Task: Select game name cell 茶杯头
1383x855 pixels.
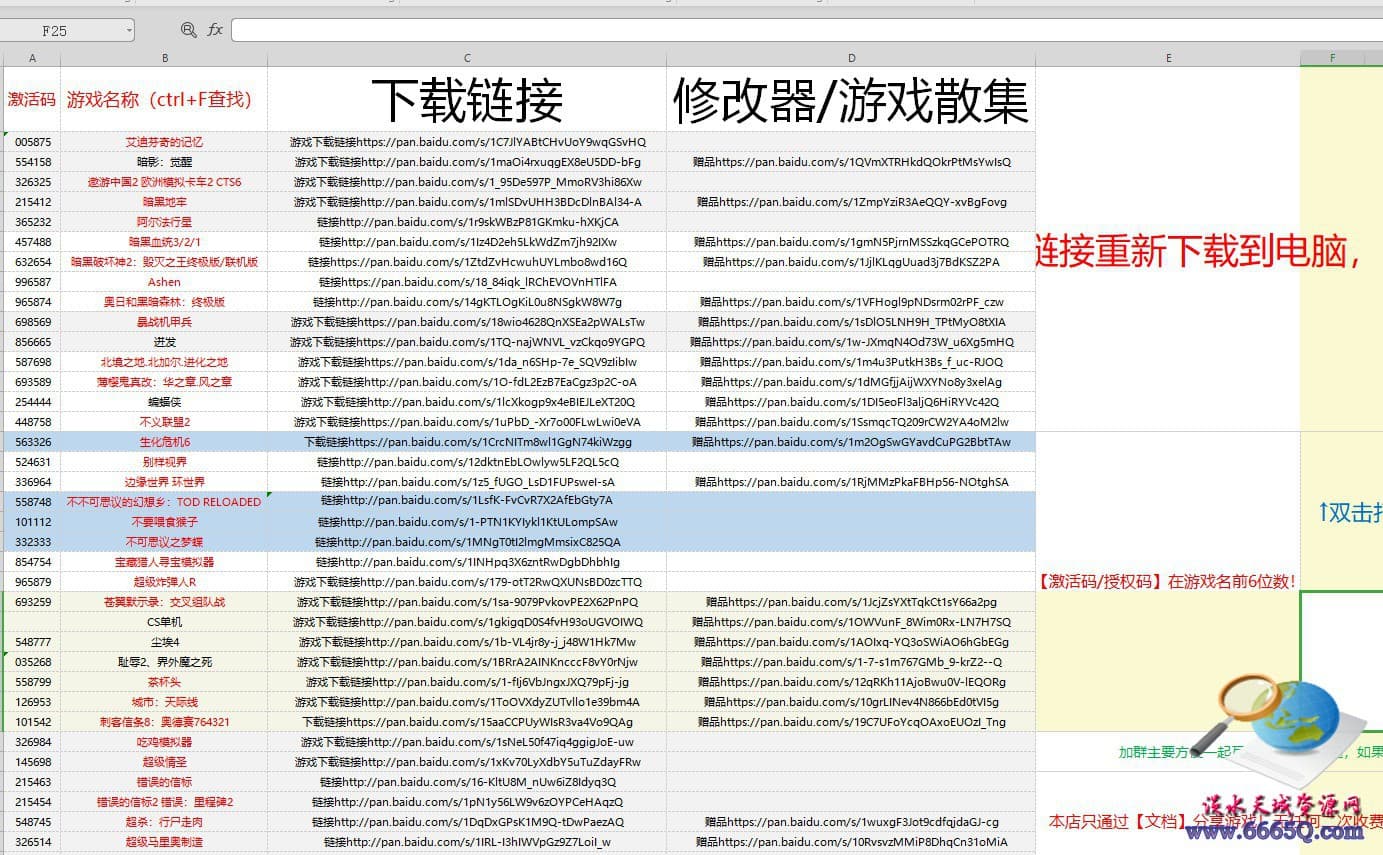Action: point(164,682)
